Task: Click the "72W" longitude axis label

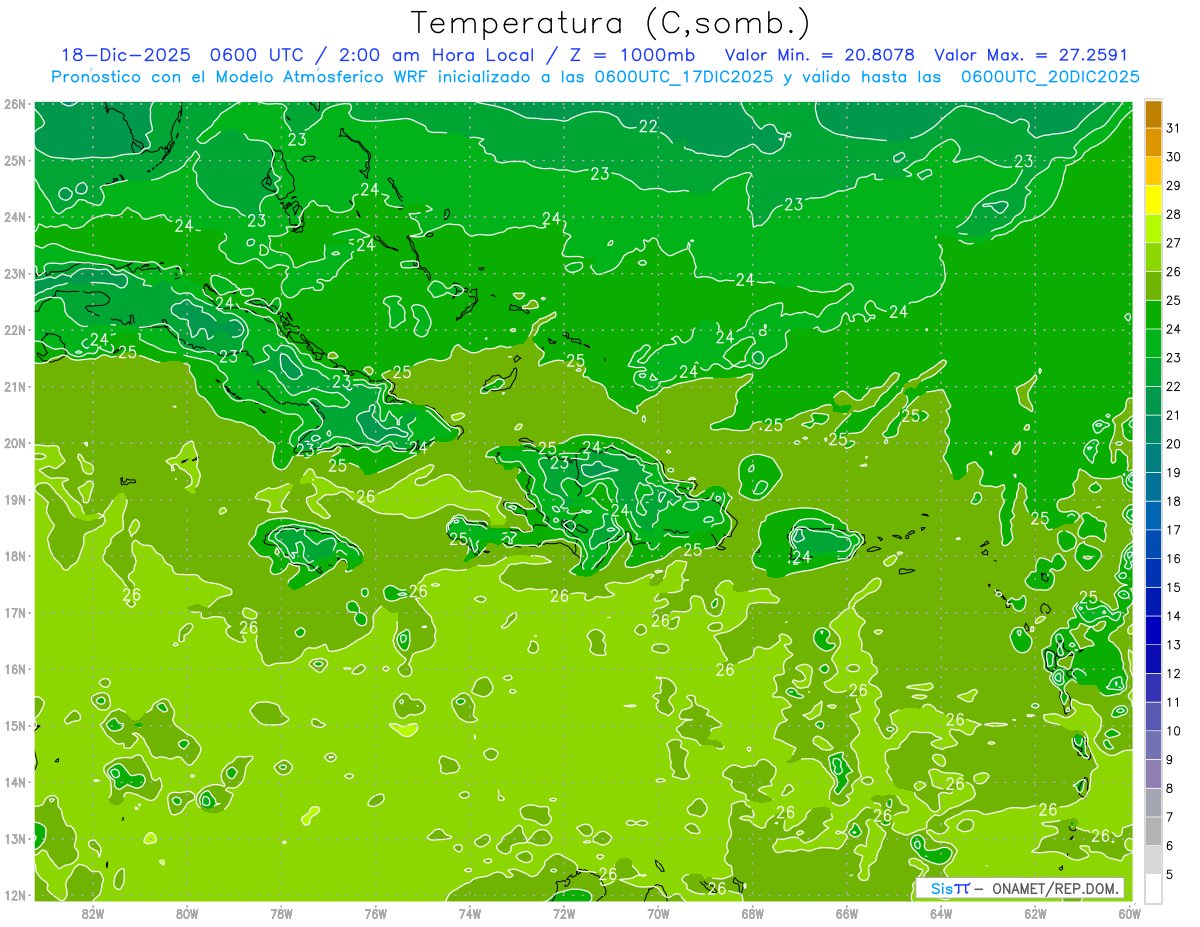Action: point(564,913)
